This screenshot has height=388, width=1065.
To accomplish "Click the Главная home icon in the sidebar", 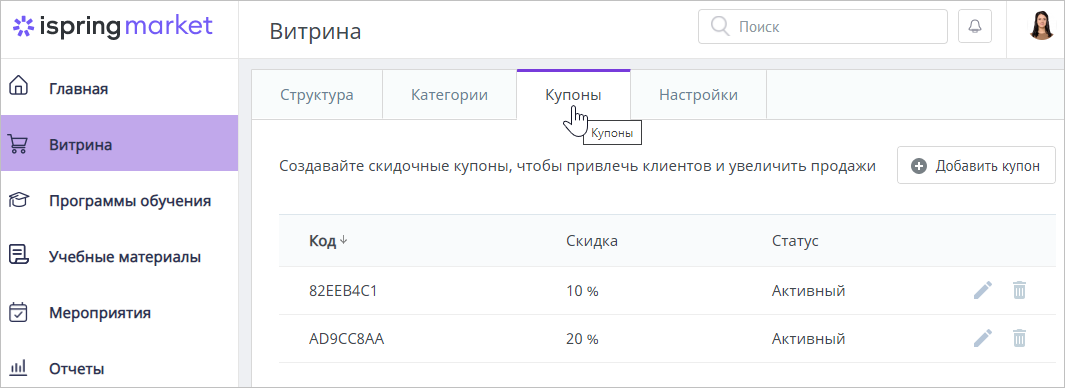I will pos(18,86).
